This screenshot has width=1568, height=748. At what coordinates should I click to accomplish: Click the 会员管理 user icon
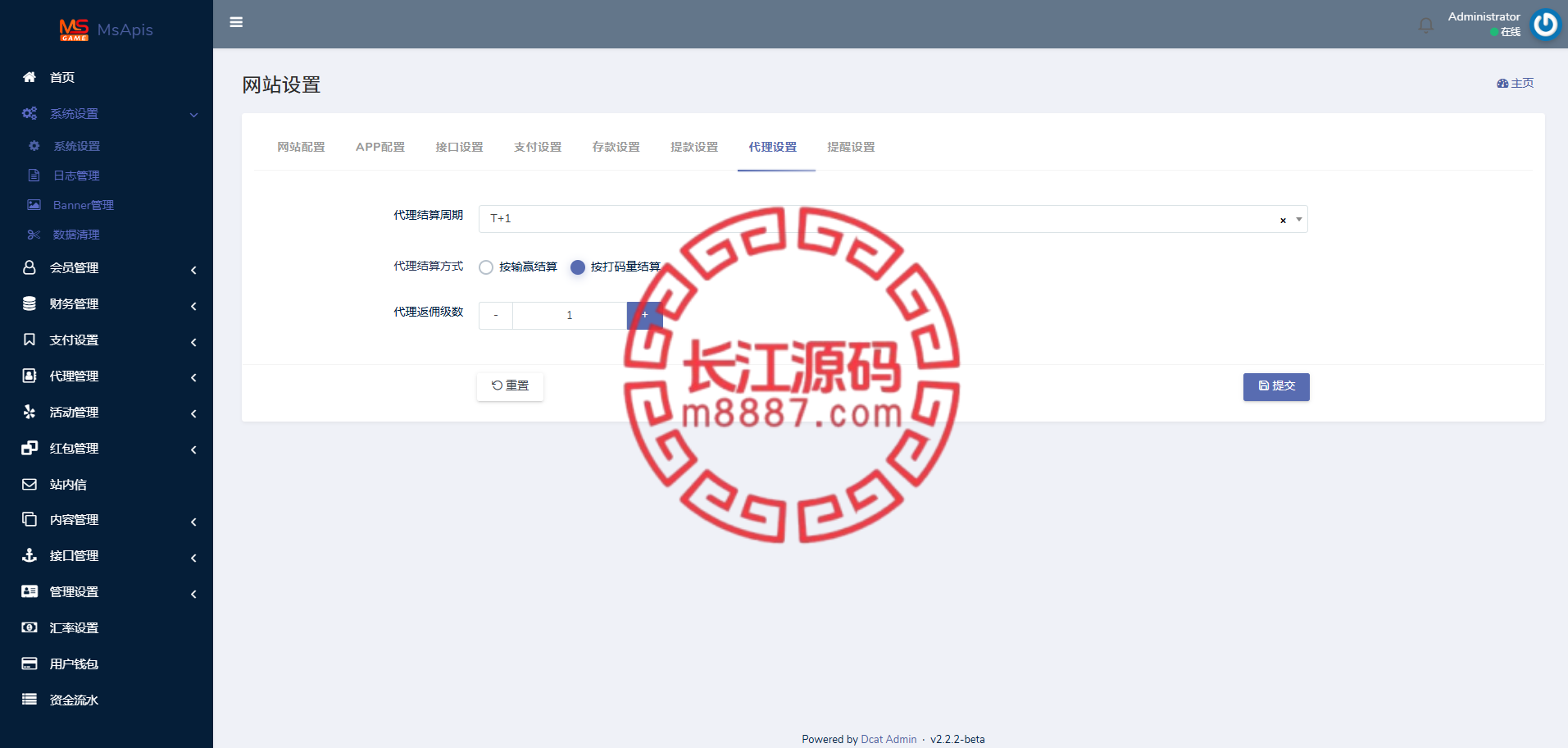click(30, 267)
